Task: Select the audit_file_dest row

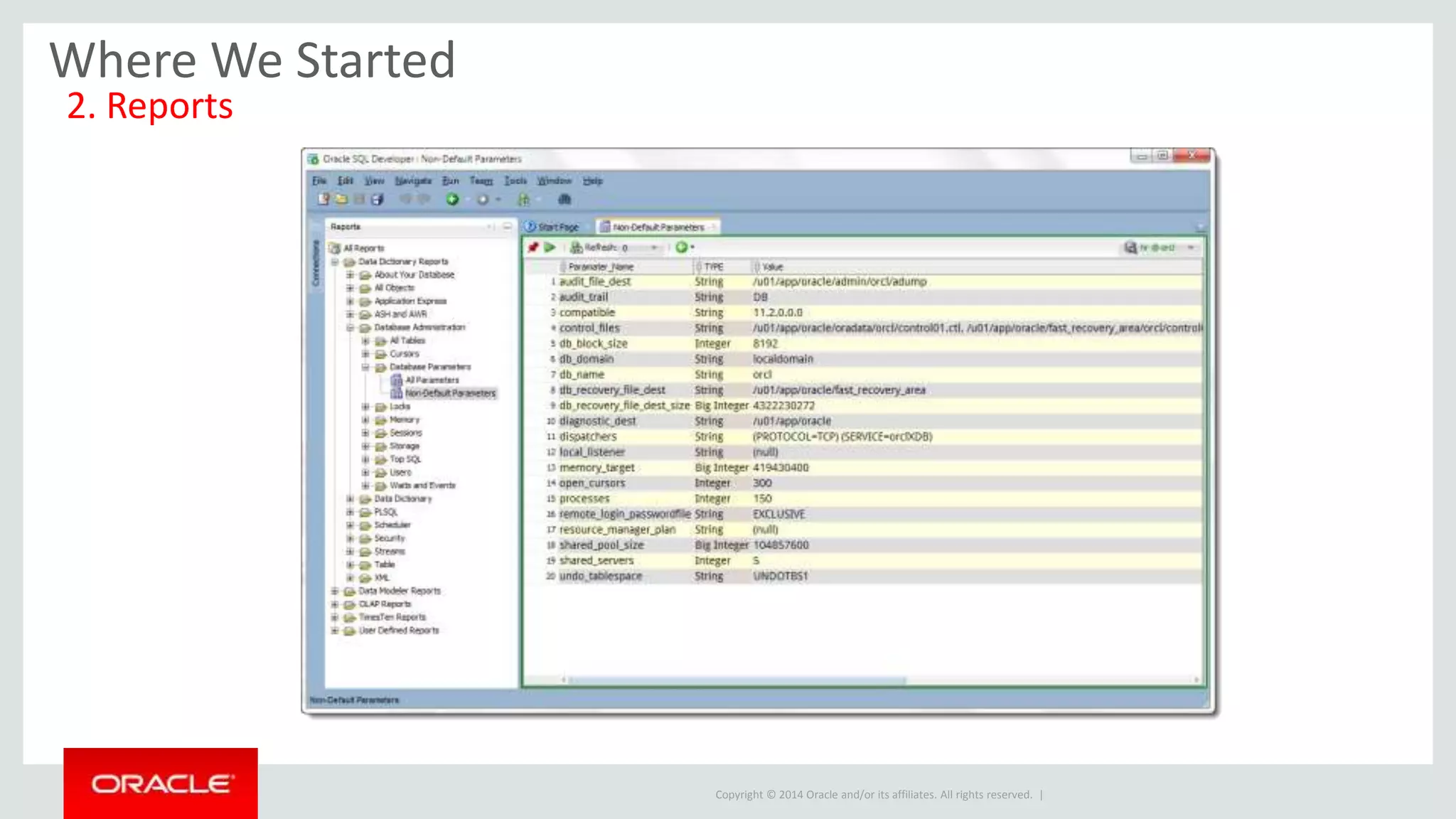Action: tap(864, 282)
